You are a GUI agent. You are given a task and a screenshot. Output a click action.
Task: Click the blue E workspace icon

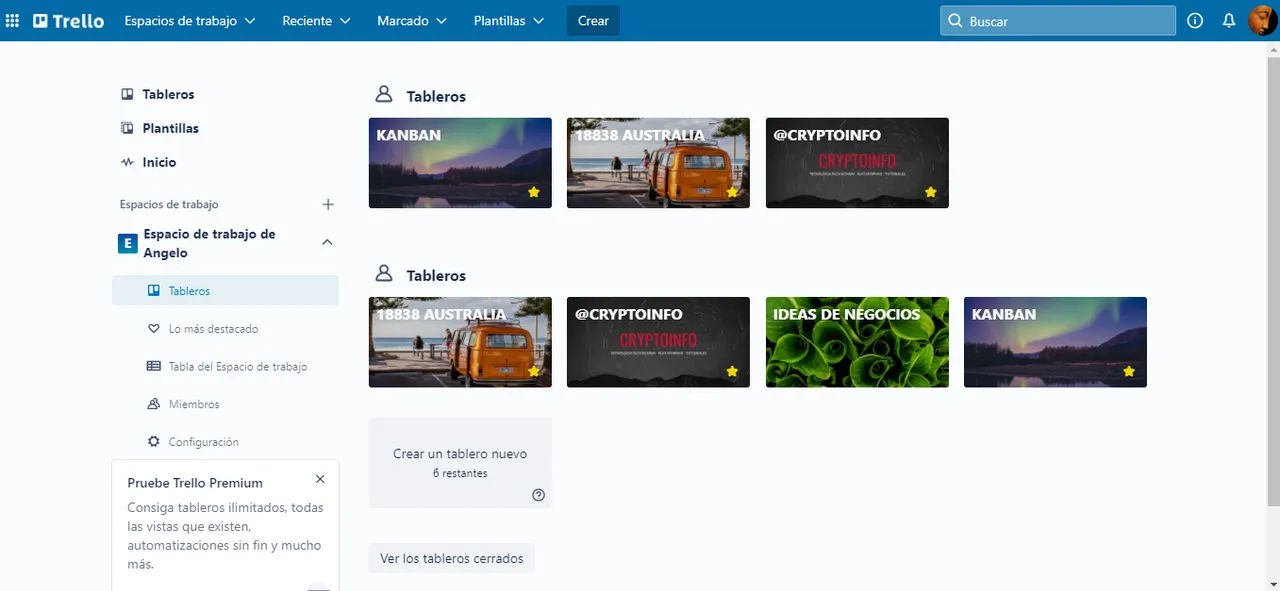tap(128, 243)
